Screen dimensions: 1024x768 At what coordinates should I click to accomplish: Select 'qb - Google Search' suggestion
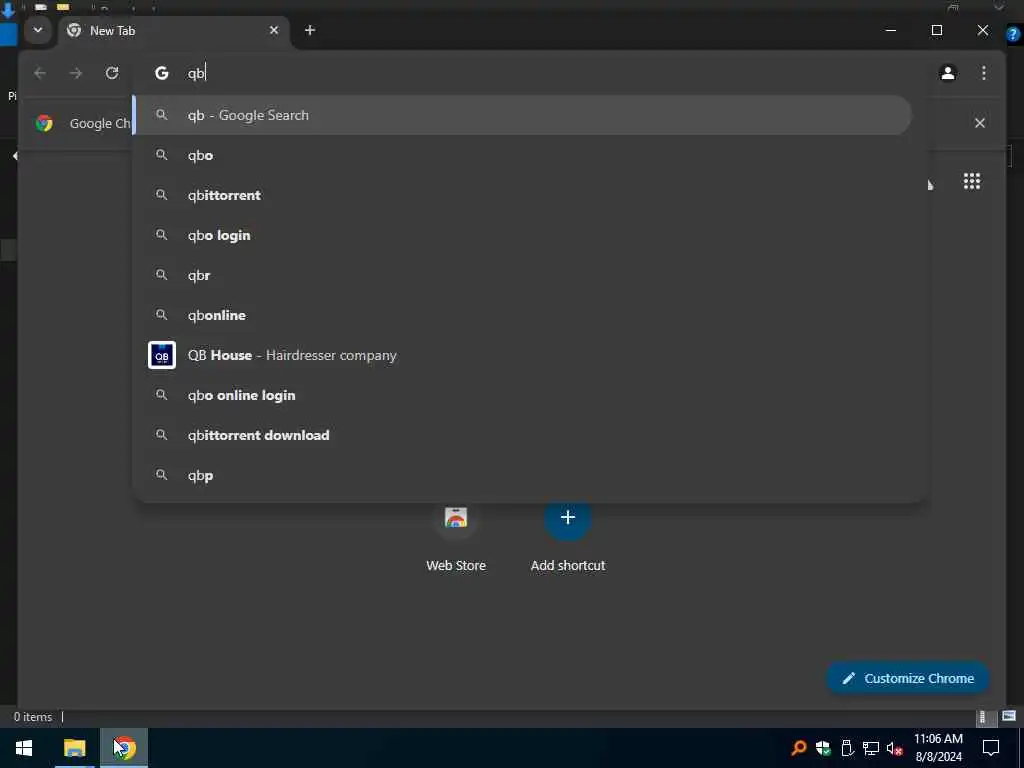click(522, 116)
